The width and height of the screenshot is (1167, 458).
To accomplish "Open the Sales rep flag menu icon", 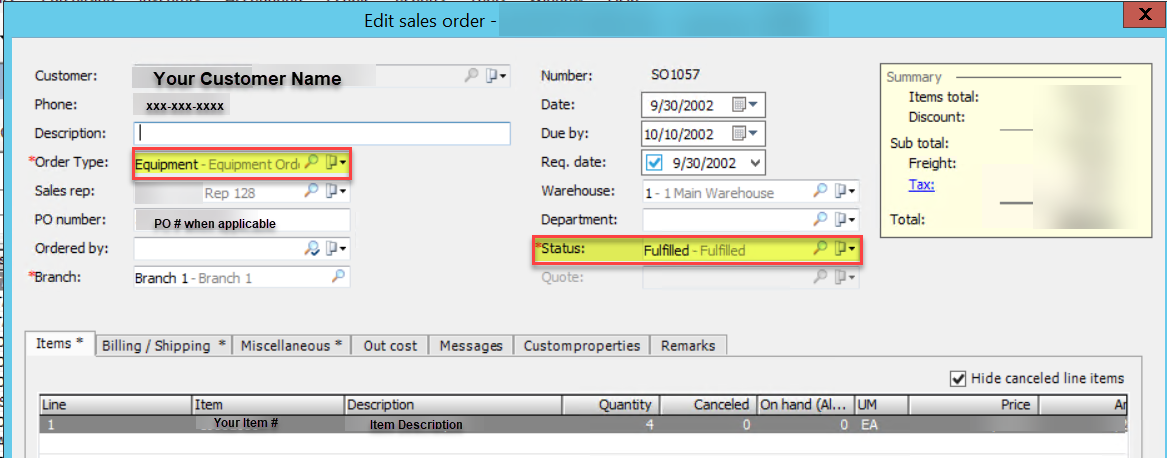I will 337,191.
